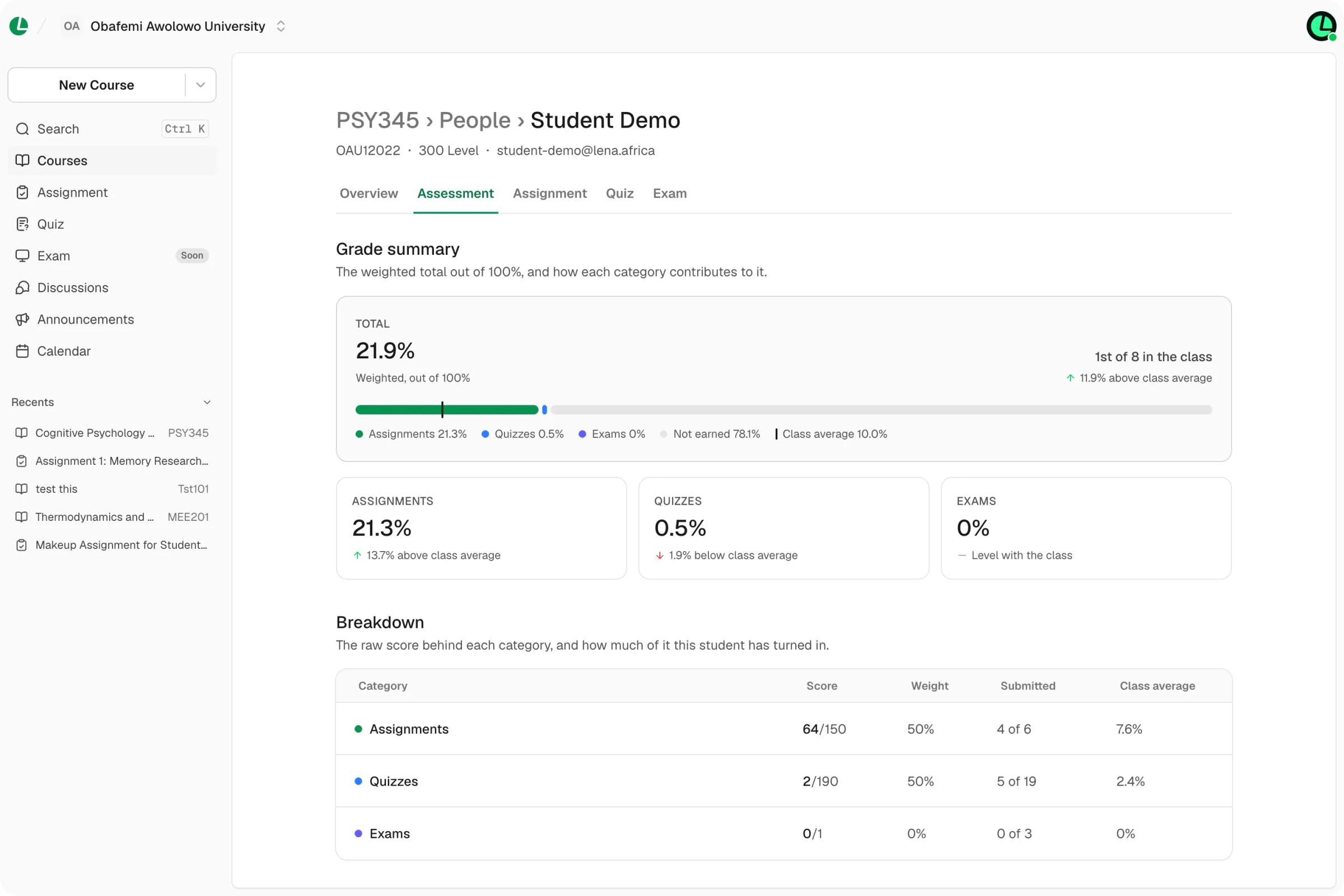Go to People in the breadcrumb
The height and width of the screenshot is (896, 1344).
pos(474,120)
